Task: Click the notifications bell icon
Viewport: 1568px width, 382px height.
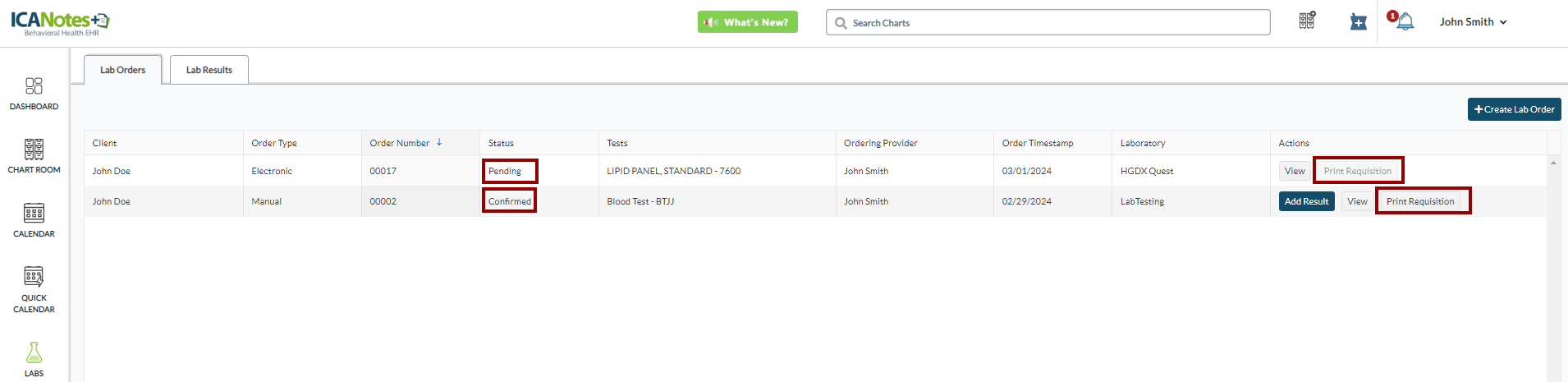Action: point(1405,22)
